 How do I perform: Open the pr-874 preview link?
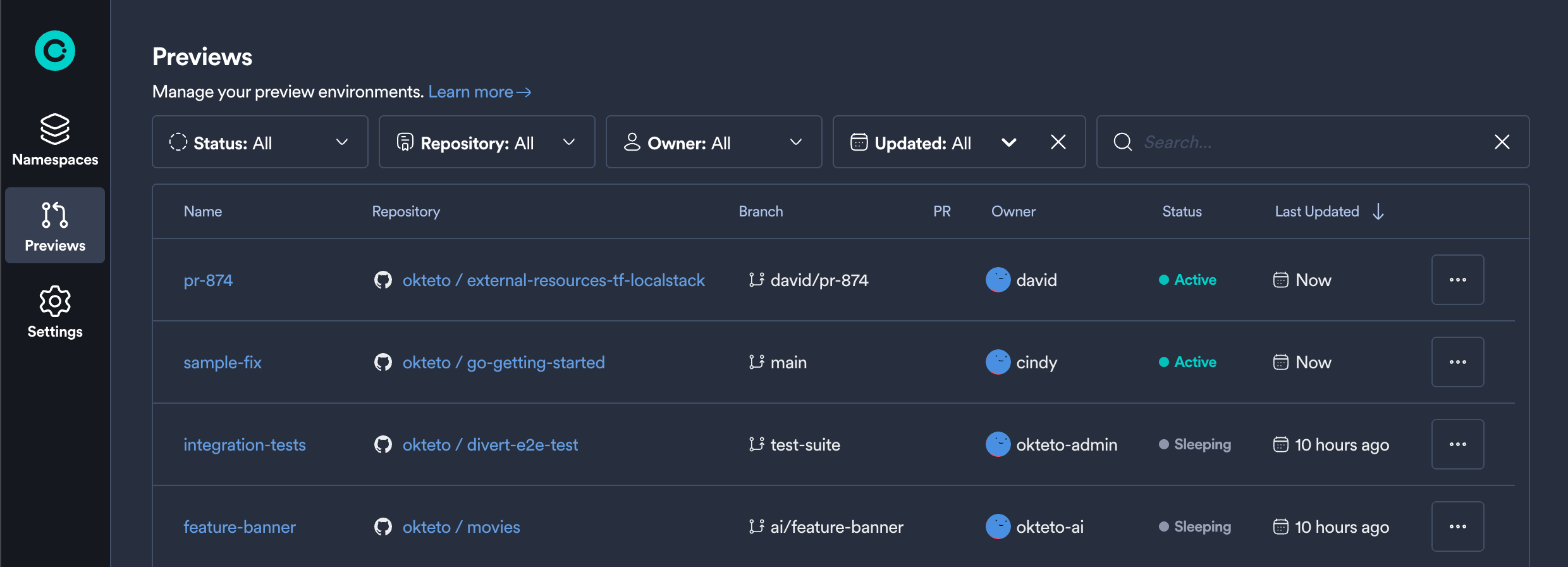(208, 280)
